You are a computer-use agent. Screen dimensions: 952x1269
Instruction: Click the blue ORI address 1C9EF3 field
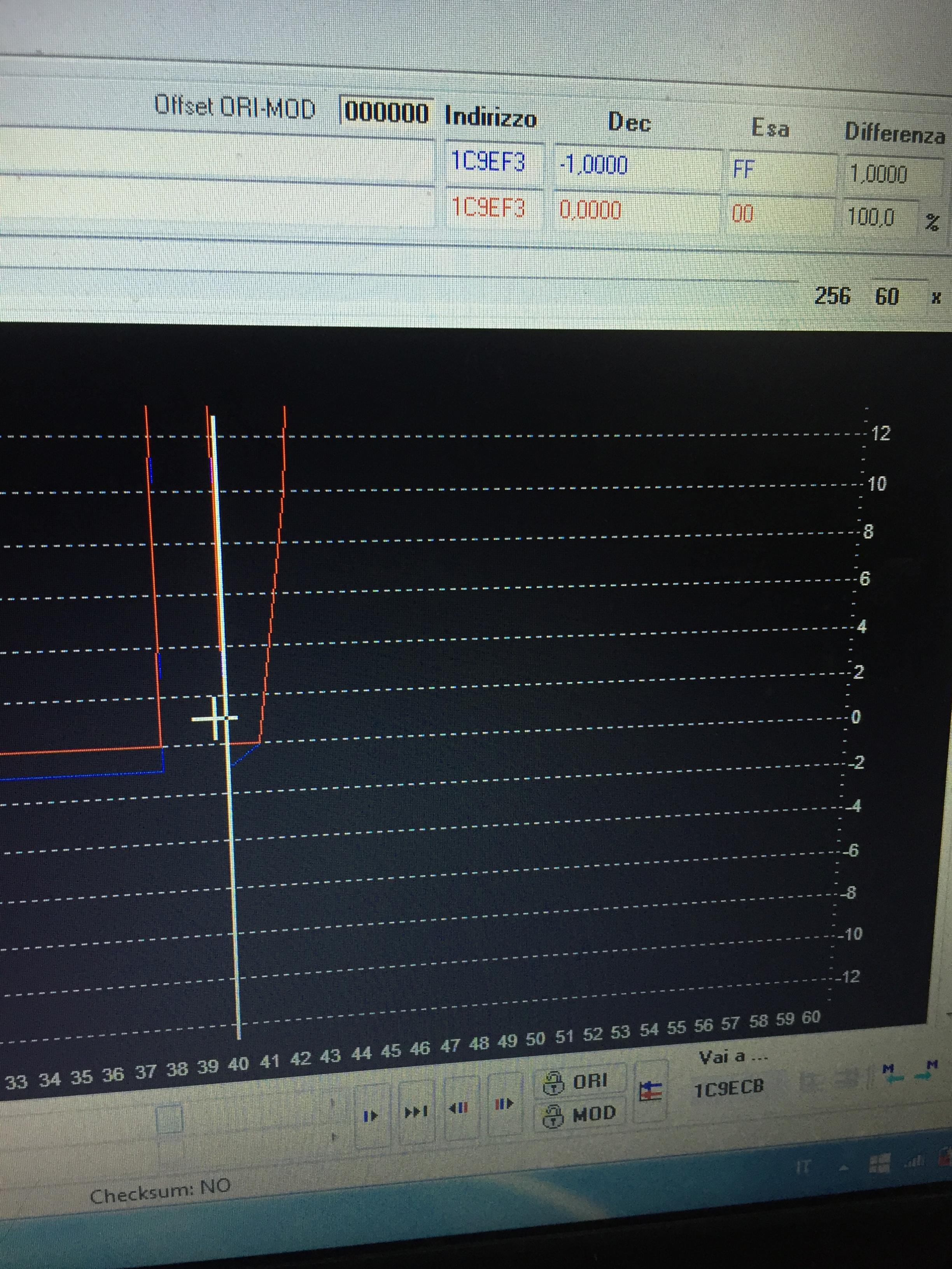click(488, 162)
